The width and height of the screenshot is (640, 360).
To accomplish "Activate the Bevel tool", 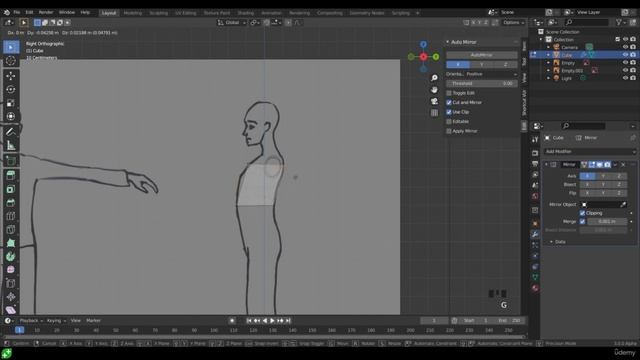I will 11,202.
